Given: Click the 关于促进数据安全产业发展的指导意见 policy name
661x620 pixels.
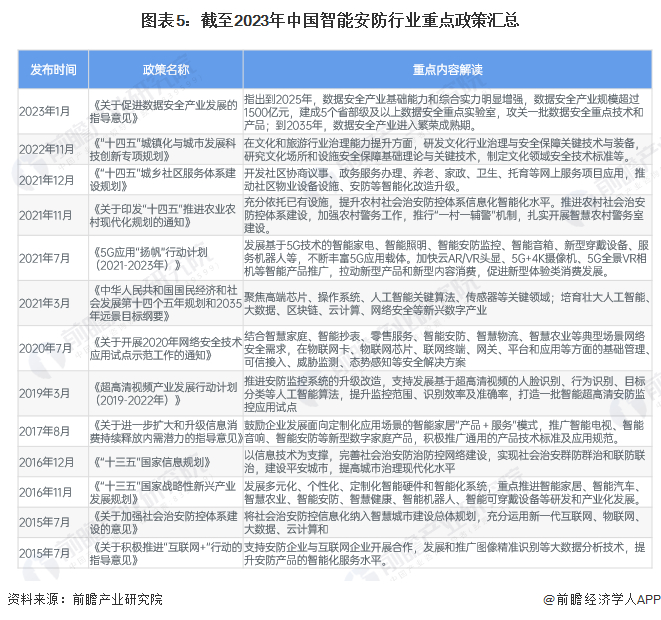Looking at the screenshot, I should pyautogui.click(x=166, y=111).
